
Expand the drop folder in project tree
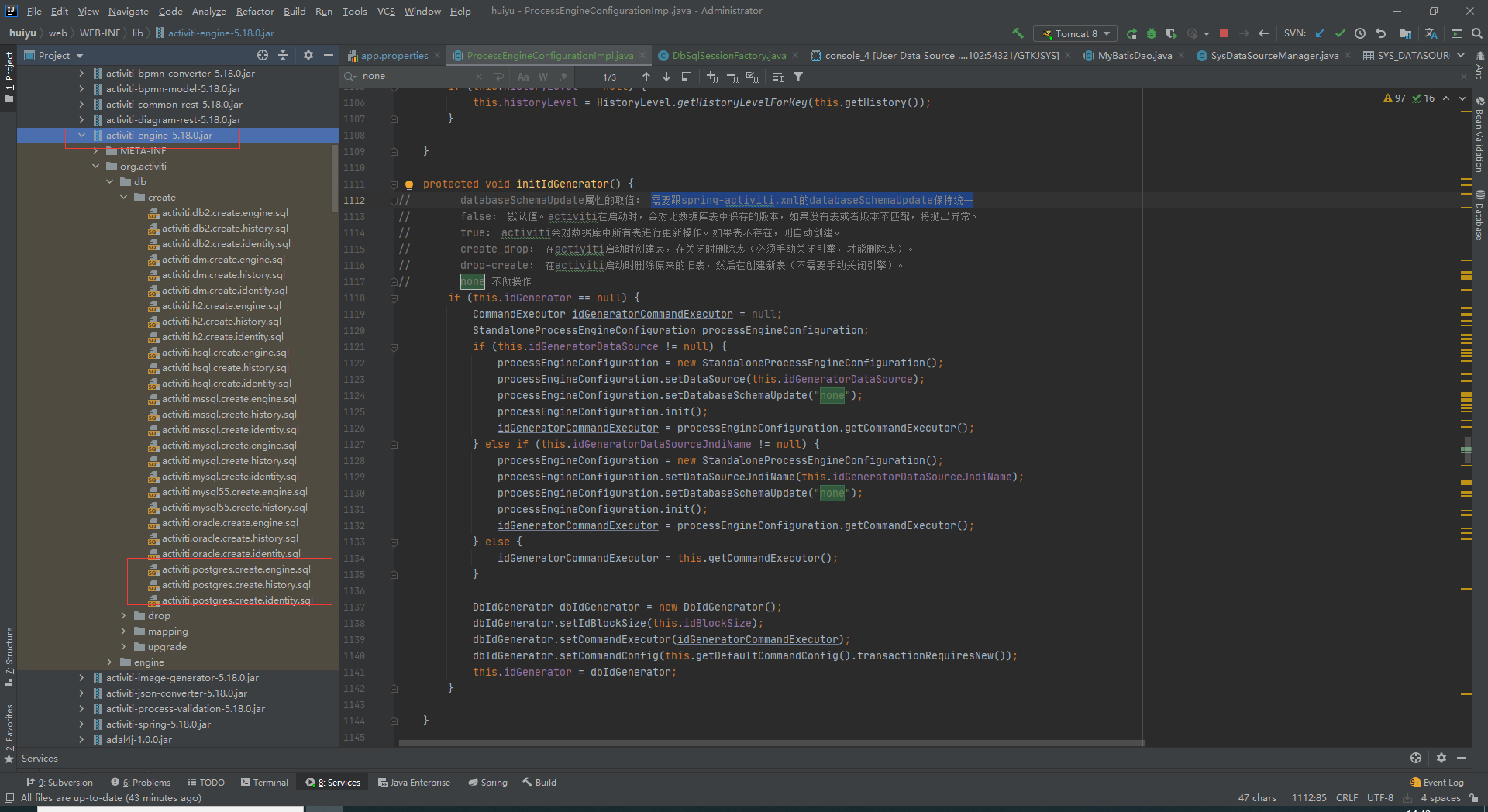coord(122,616)
